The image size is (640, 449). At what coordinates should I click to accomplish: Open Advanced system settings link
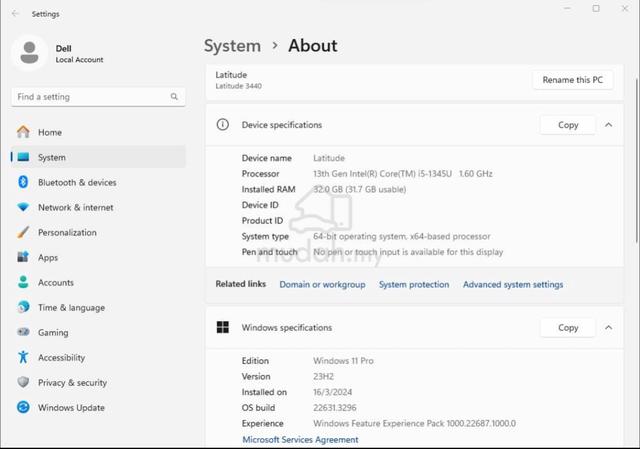[x=513, y=285]
